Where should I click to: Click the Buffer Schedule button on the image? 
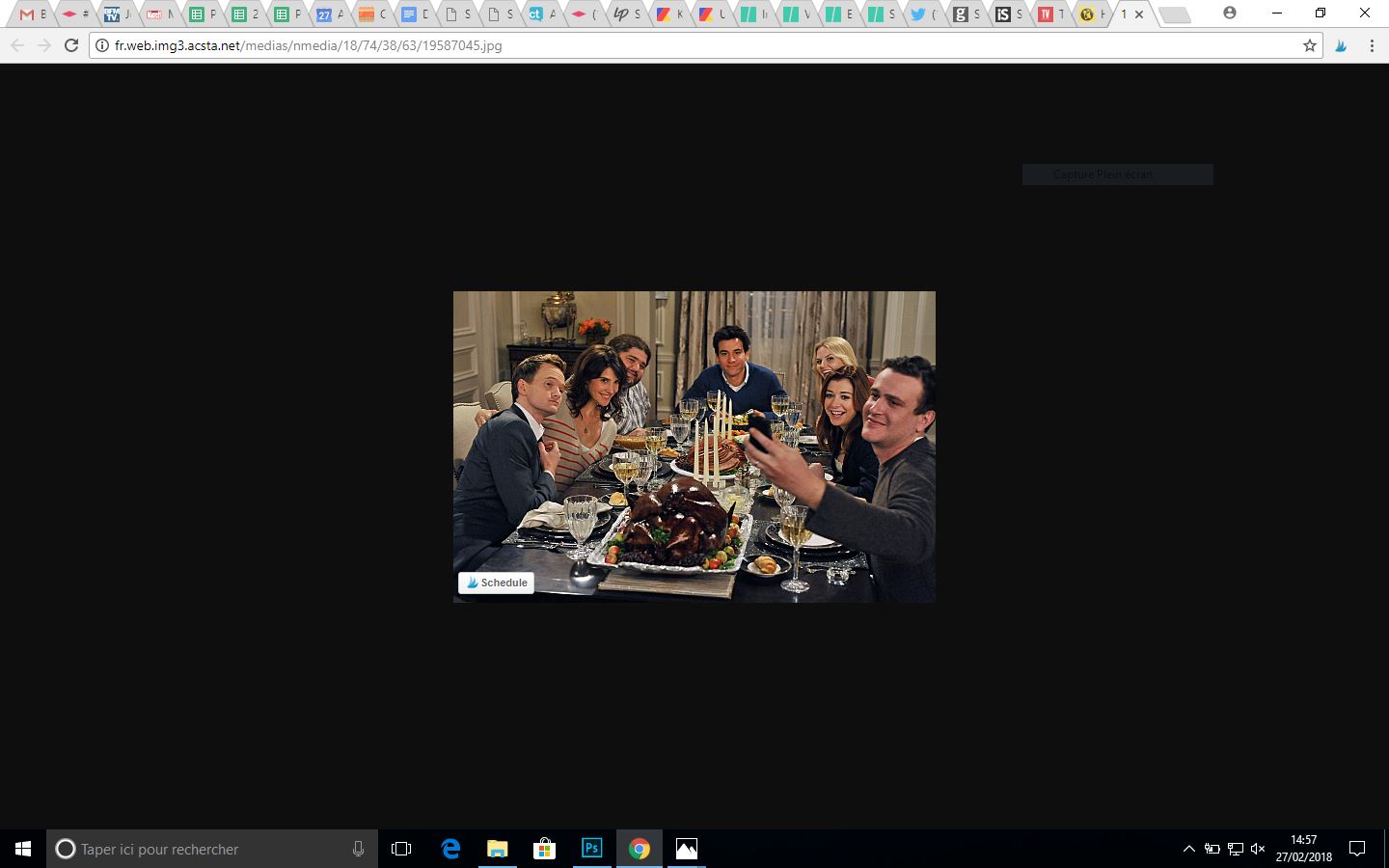coord(497,583)
